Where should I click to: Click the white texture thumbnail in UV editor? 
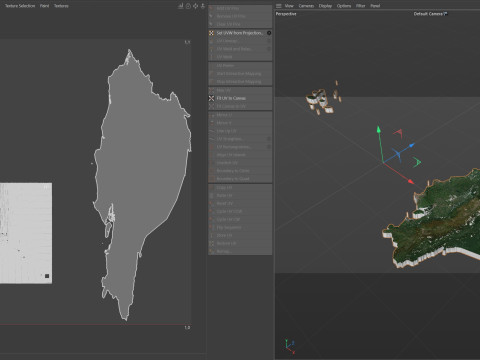[26, 233]
